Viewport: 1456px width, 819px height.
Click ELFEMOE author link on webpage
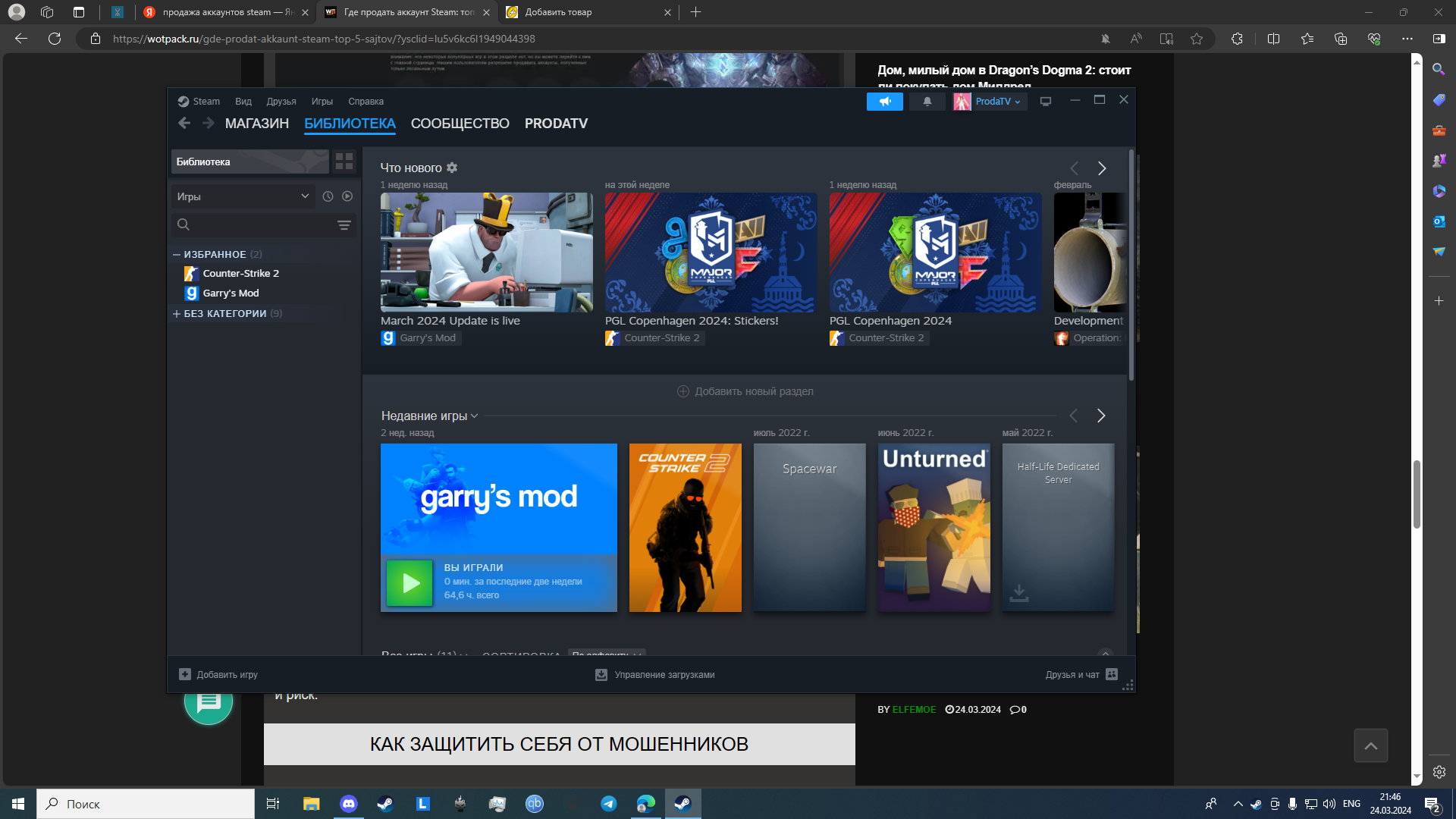coord(914,710)
